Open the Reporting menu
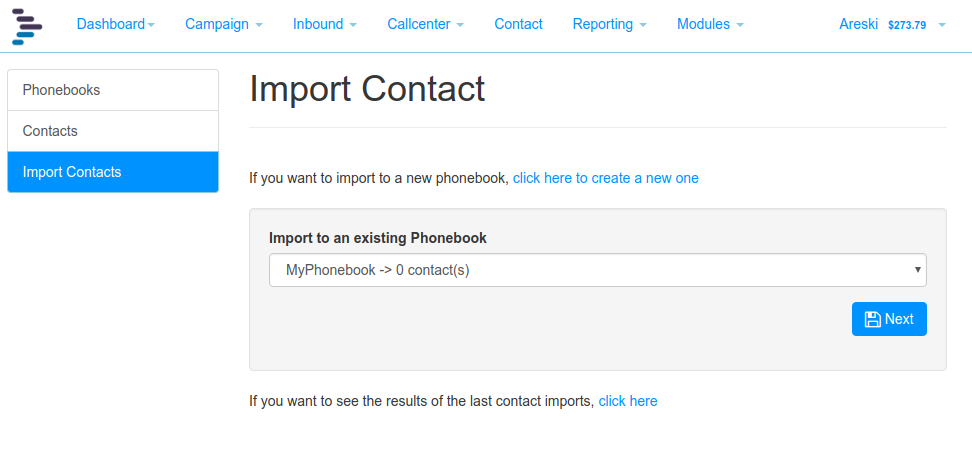972x468 pixels. click(x=609, y=24)
